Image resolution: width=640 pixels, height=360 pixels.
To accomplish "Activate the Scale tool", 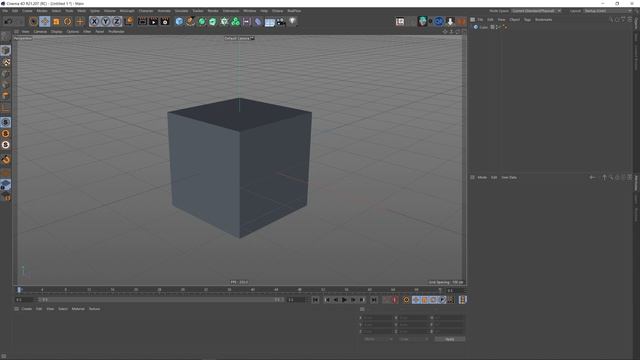I will coord(56,21).
